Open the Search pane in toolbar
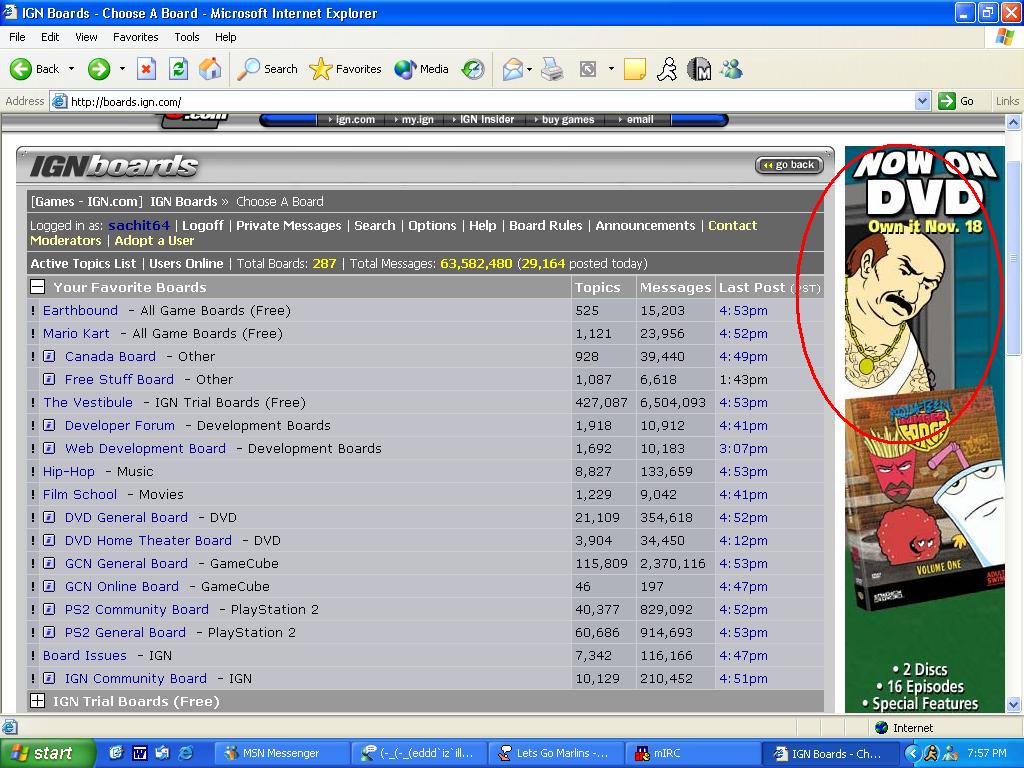This screenshot has height=768, width=1024. coord(267,69)
